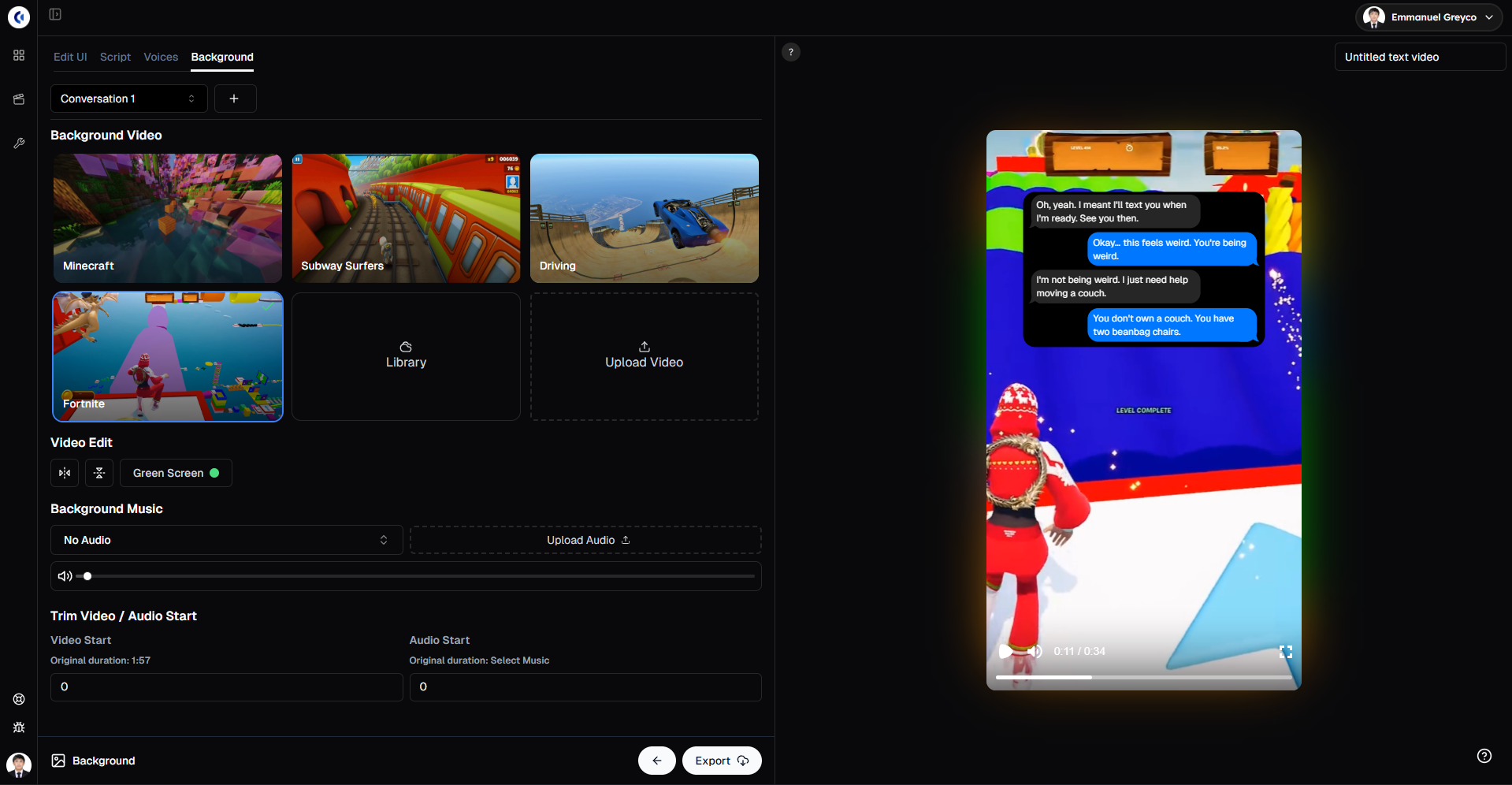
Task: Click the "I'm not being weird" chat bubble
Action: (x=1116, y=286)
